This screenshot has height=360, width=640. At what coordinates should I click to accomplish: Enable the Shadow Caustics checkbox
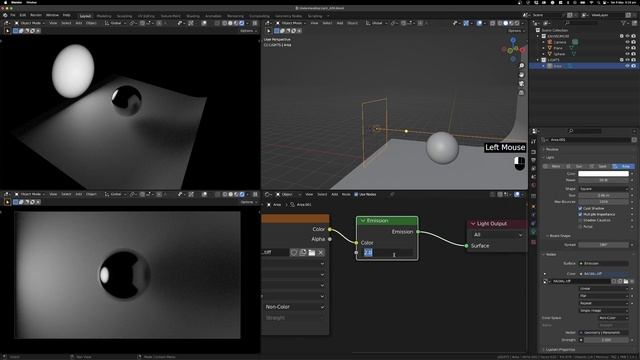(x=580, y=220)
